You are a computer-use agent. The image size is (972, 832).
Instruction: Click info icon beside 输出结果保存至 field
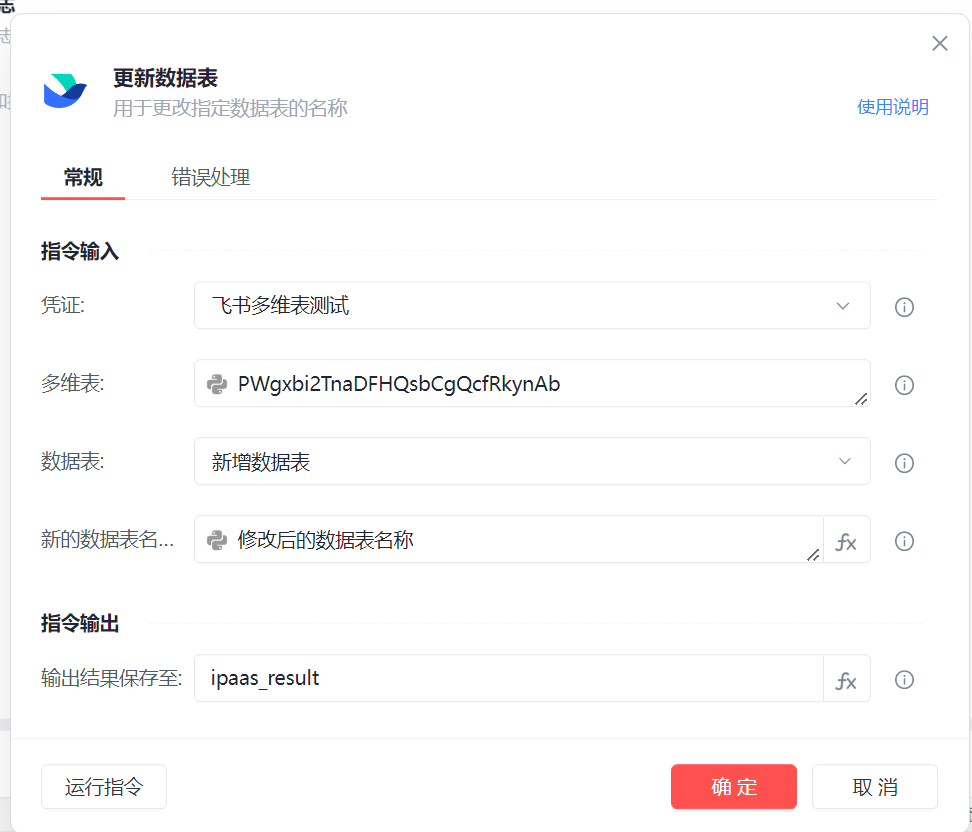pyautogui.click(x=904, y=680)
